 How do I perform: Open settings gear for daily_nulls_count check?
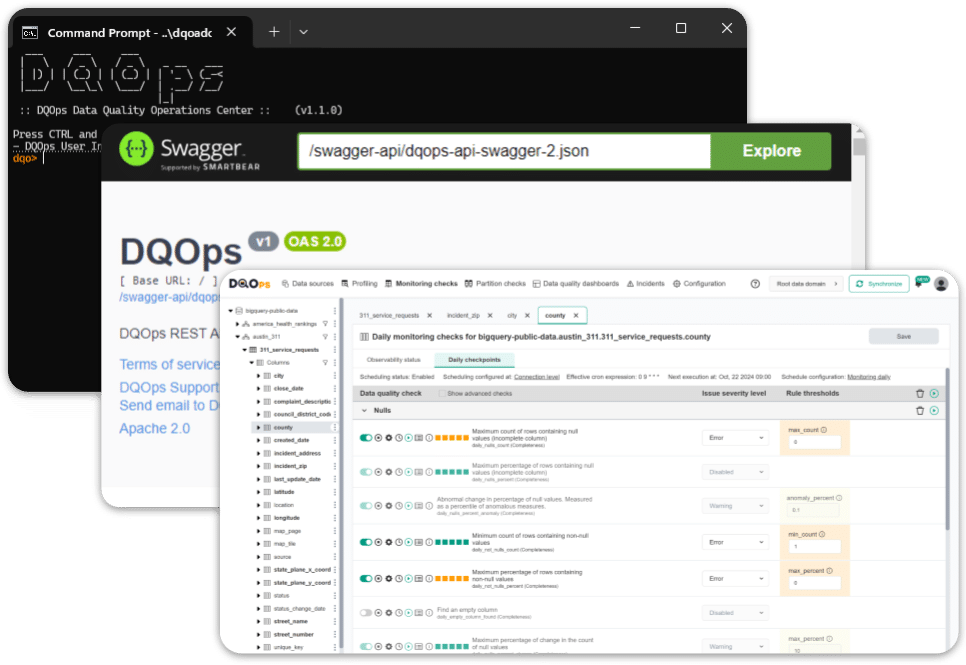pos(388,438)
